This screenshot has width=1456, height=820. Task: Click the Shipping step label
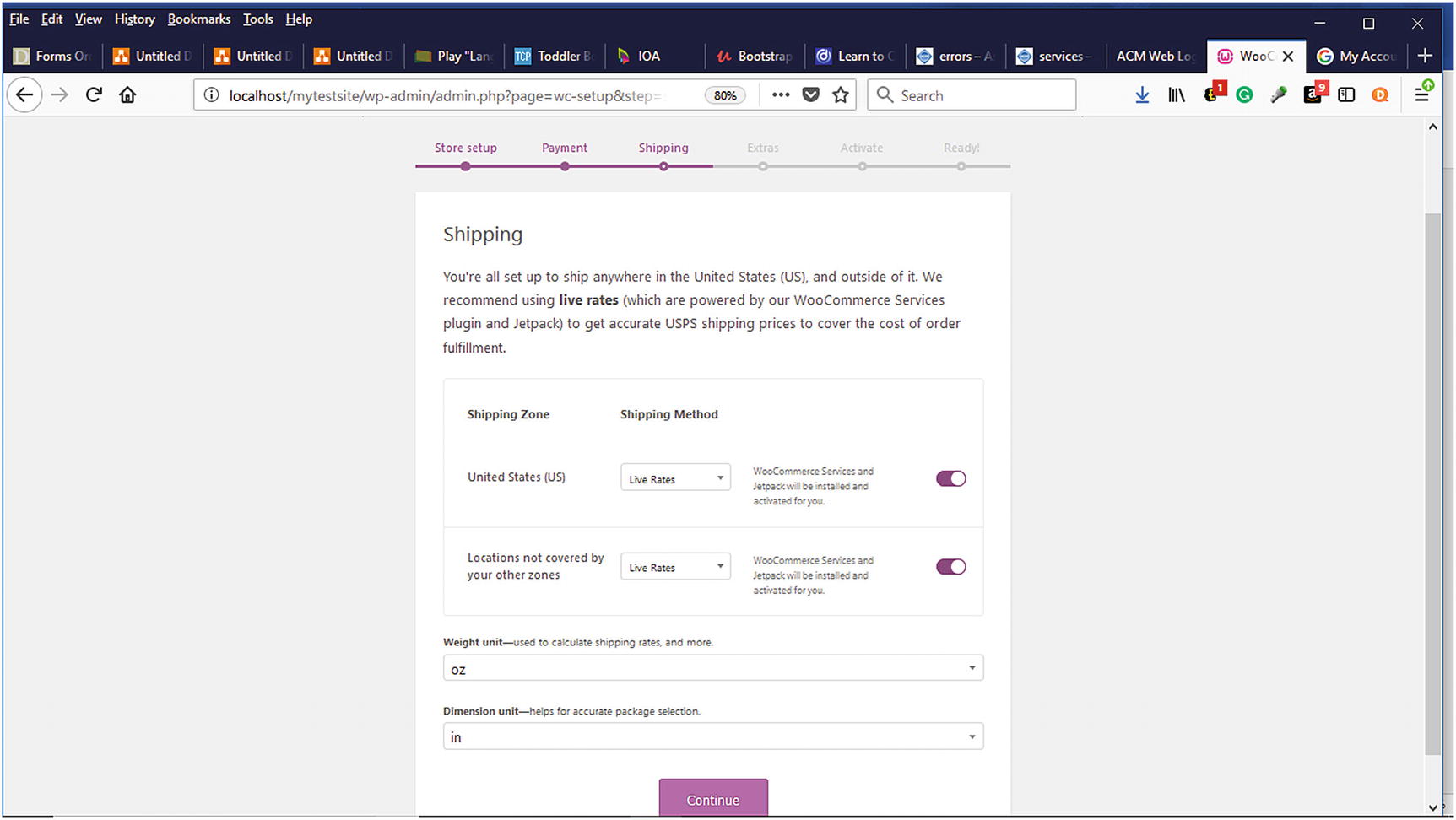[x=663, y=148]
